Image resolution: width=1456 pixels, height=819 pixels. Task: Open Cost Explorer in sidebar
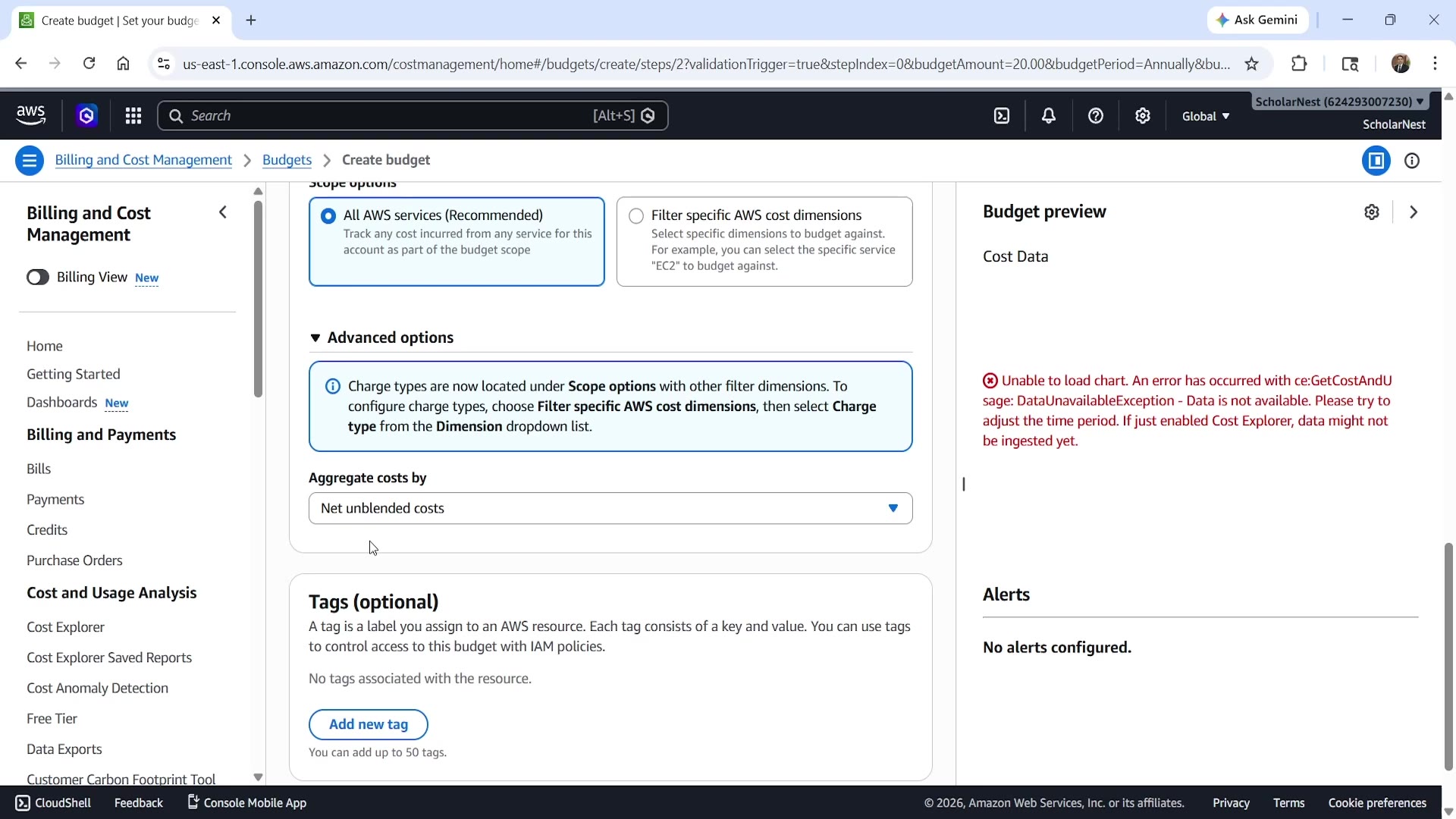coord(65,627)
